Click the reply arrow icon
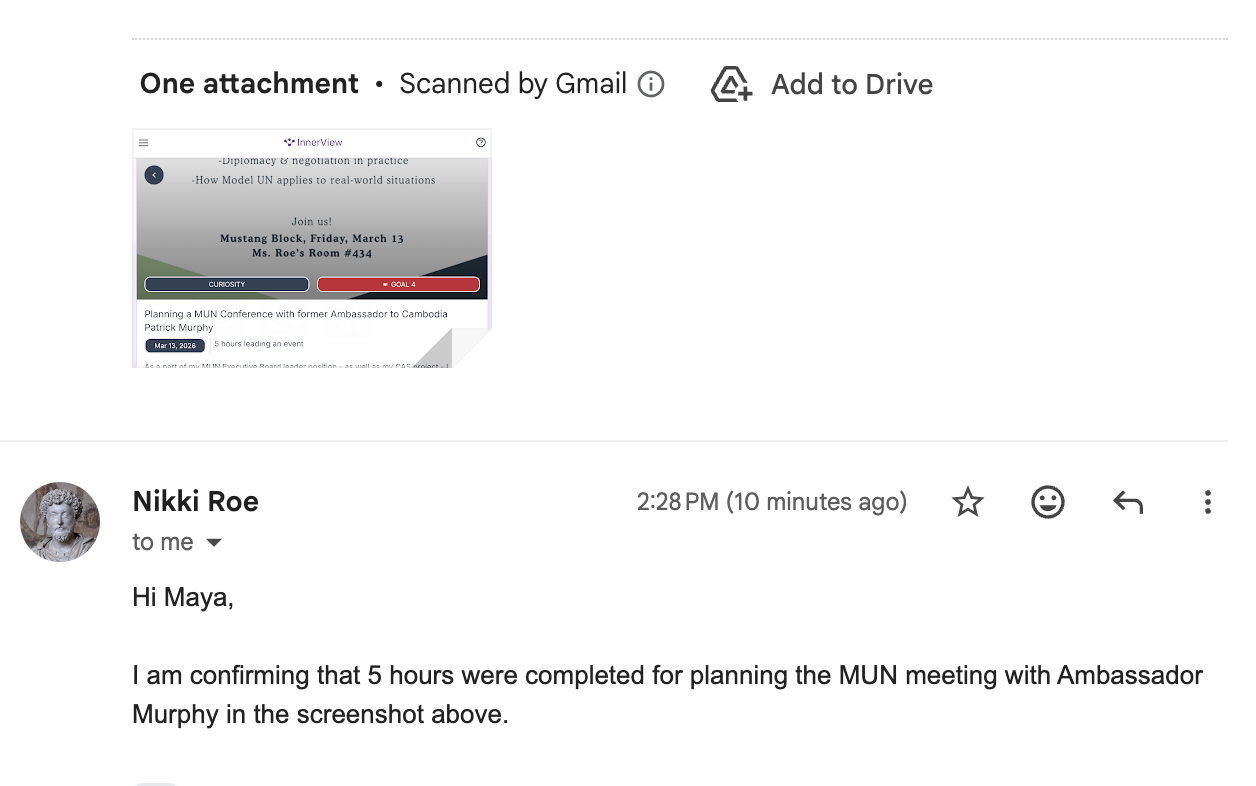Image resolution: width=1256 pixels, height=786 pixels. pos(1127,502)
